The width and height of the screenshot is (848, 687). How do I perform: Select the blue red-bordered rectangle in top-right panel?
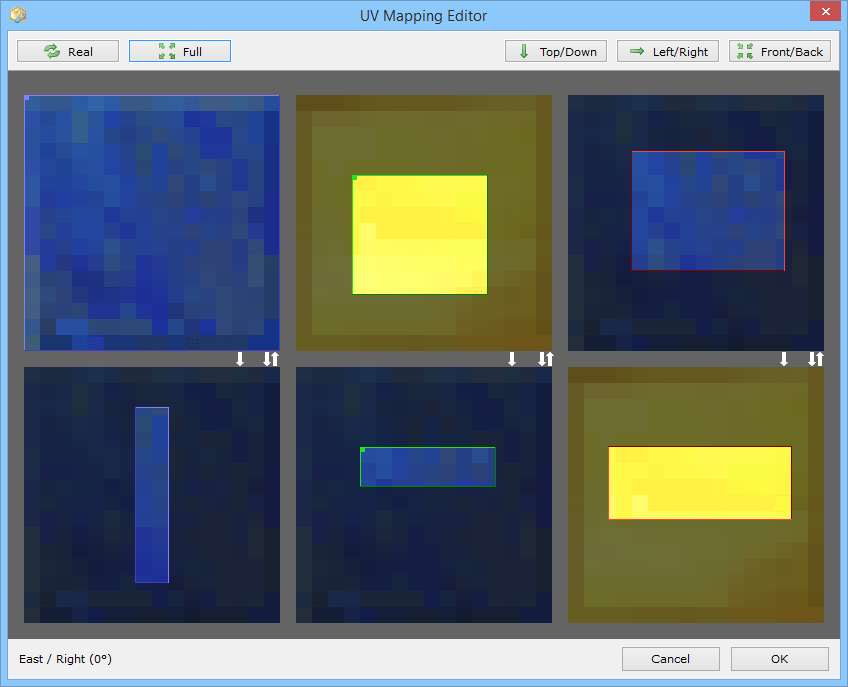pyautogui.click(x=708, y=211)
